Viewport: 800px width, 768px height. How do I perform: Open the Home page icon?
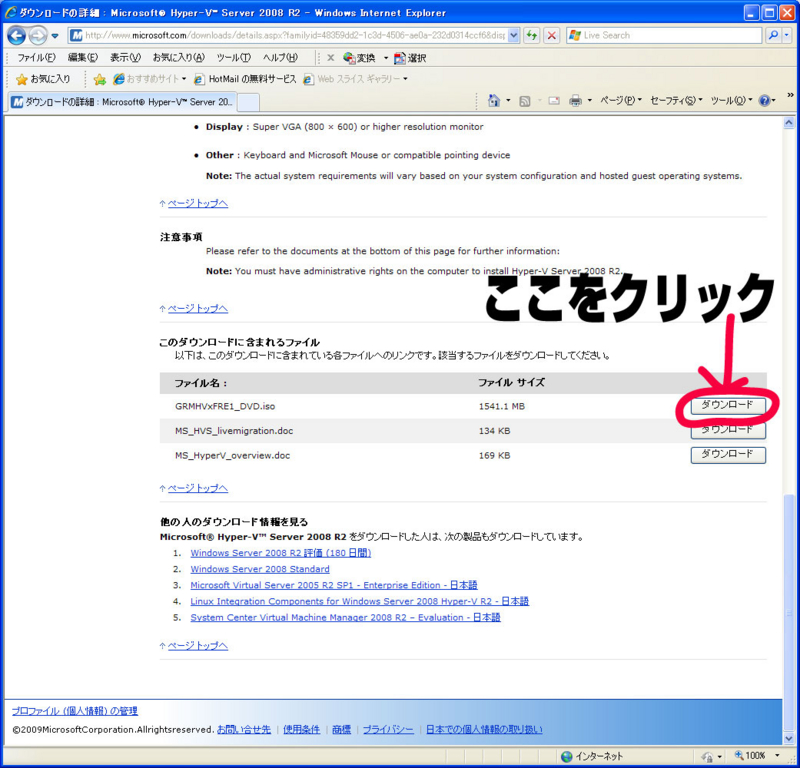[493, 101]
